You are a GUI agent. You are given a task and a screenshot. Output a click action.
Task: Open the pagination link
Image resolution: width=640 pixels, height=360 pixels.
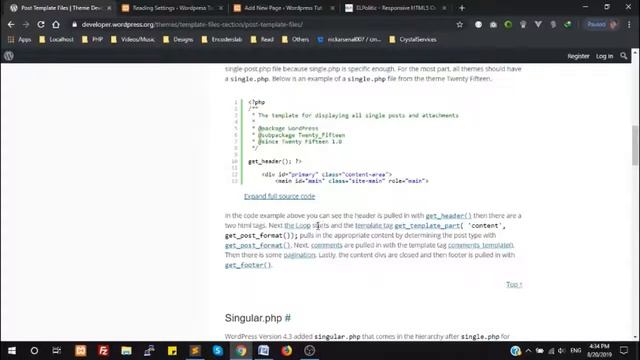[x=300, y=255]
